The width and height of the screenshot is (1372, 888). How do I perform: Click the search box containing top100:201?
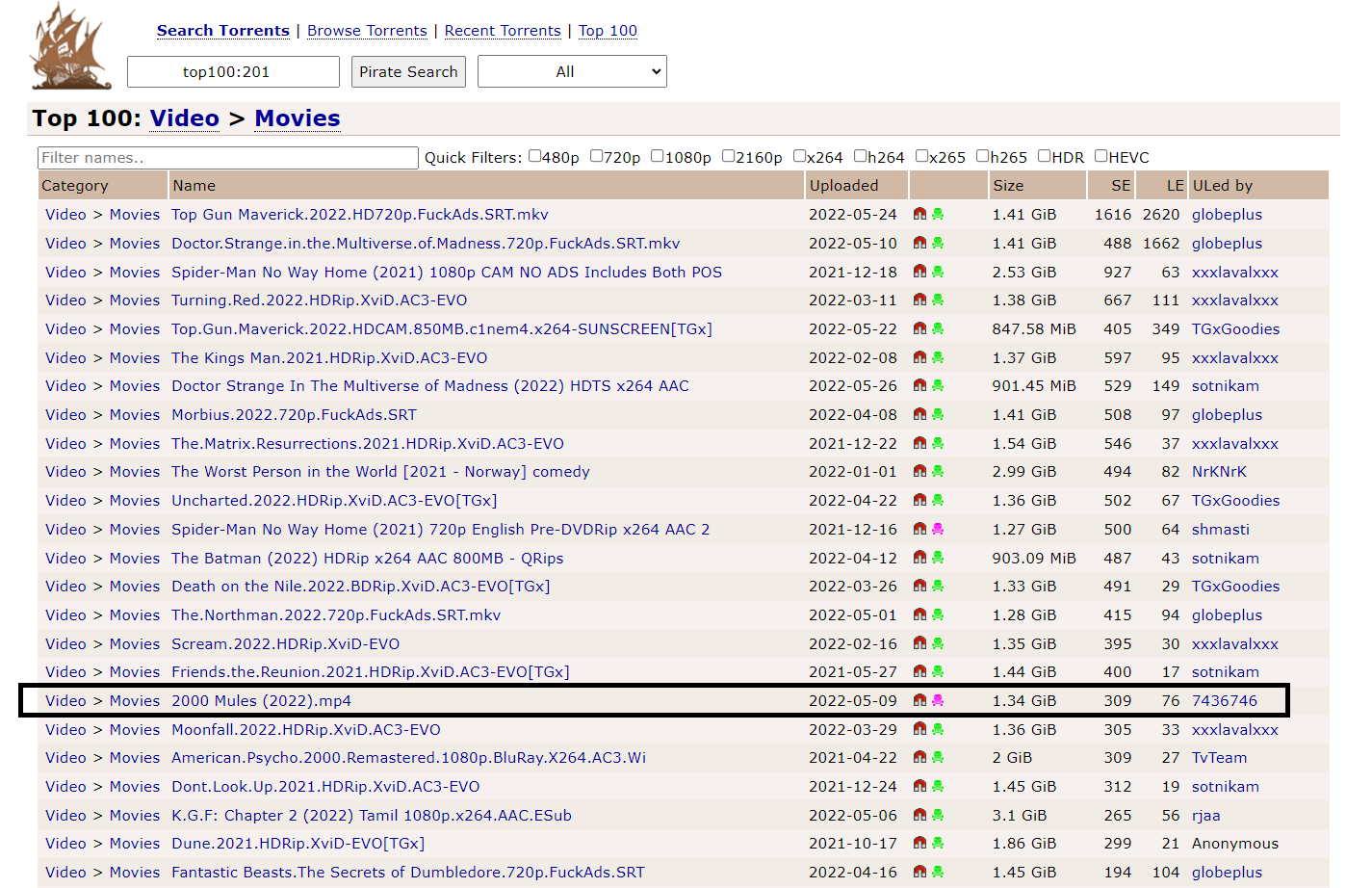click(233, 71)
